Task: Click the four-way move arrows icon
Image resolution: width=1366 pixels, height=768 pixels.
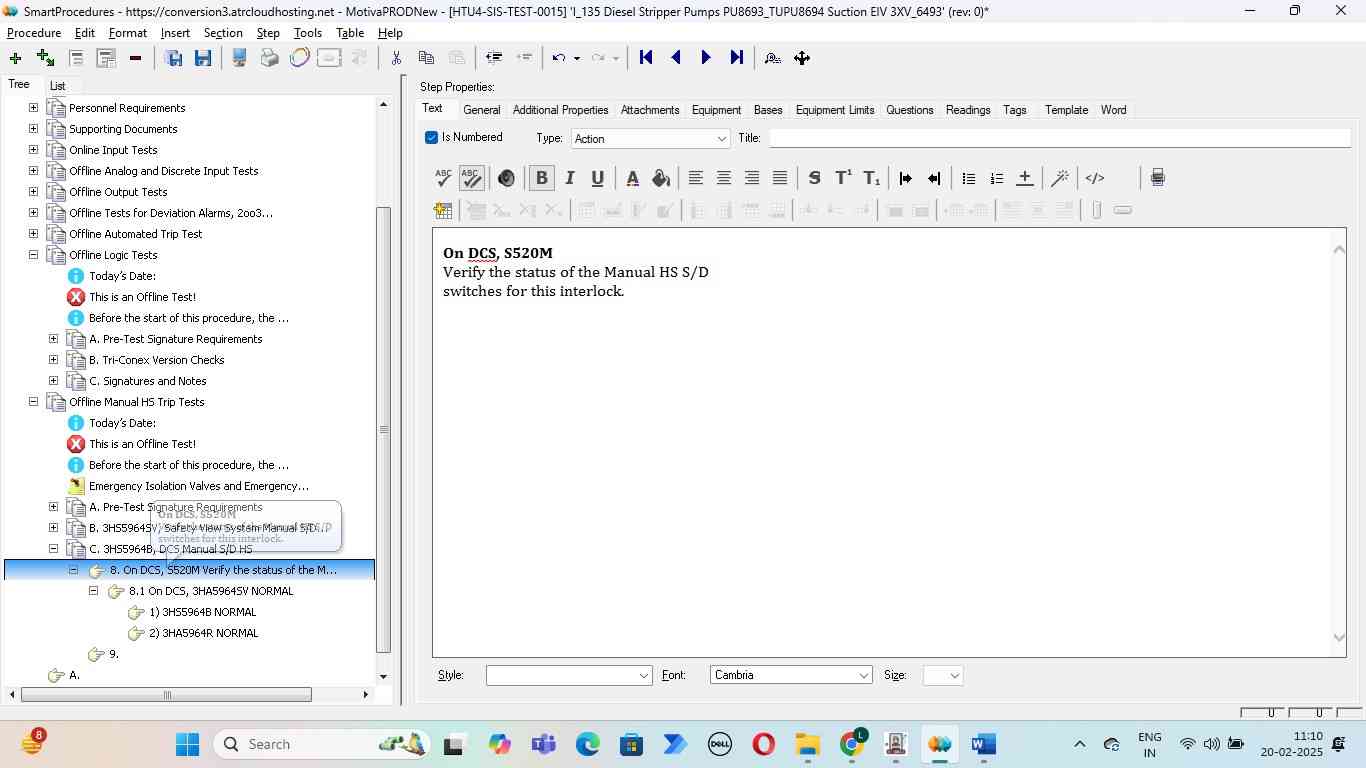Action: pos(802,58)
